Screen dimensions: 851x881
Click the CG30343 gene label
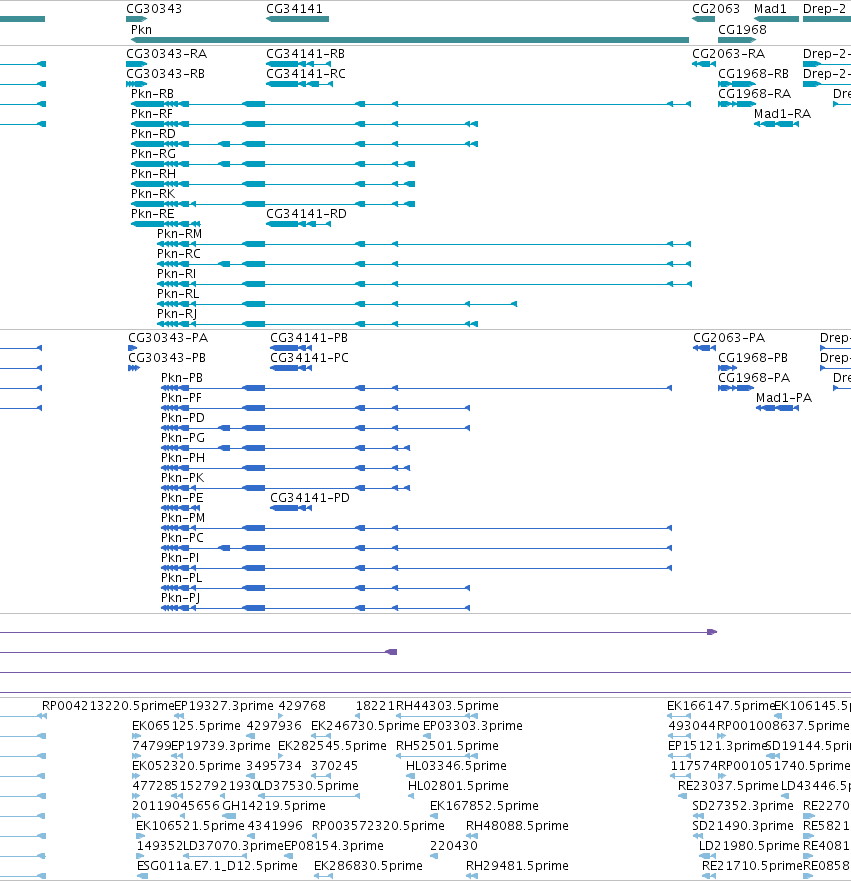point(154,9)
